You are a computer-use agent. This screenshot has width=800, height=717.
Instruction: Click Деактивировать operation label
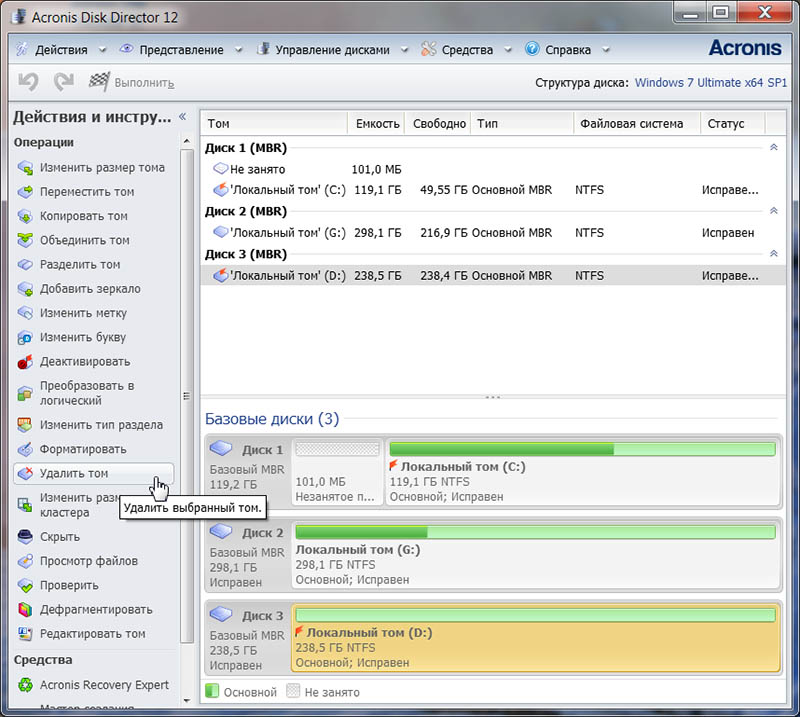pyautogui.click(x=85, y=362)
